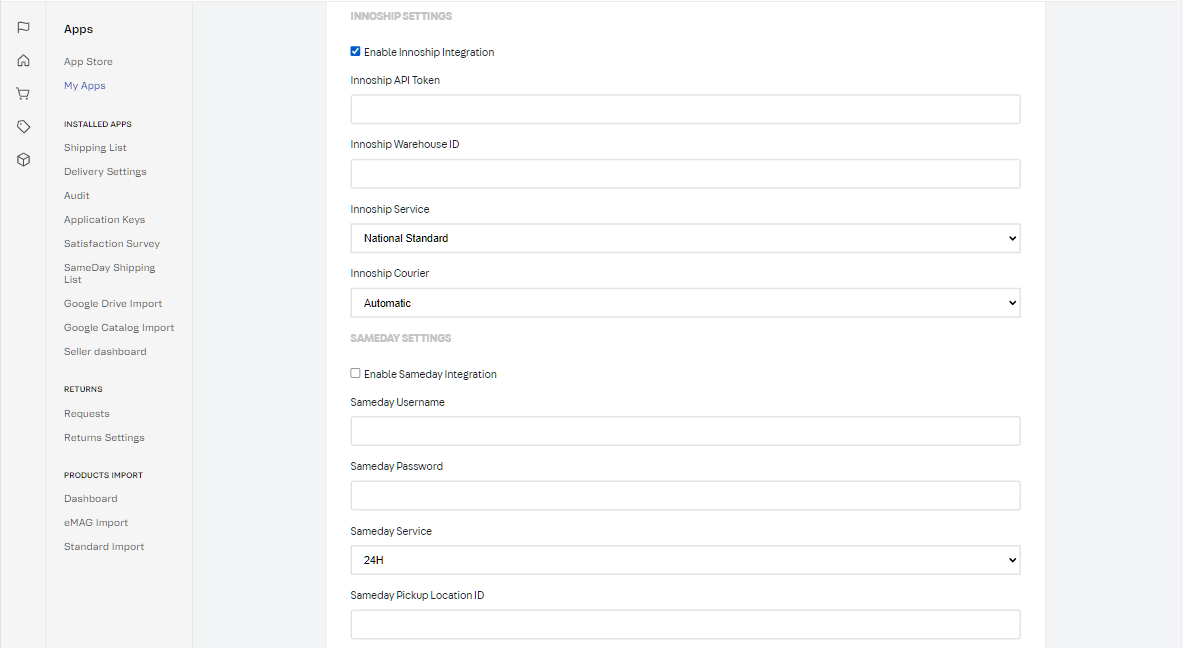Click the Sameday Username input

[685, 431]
